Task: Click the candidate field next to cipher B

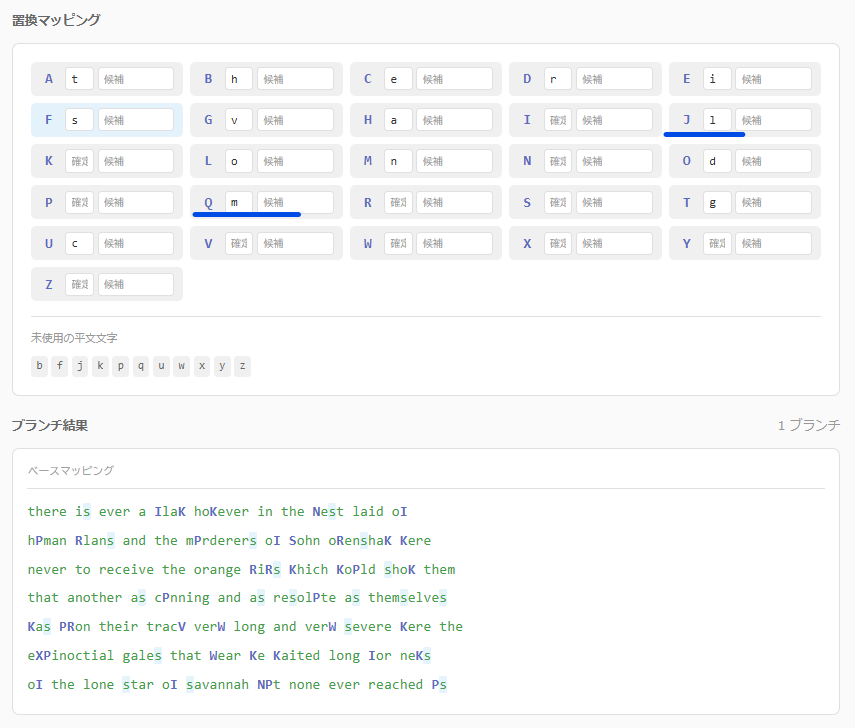Action: coord(295,79)
